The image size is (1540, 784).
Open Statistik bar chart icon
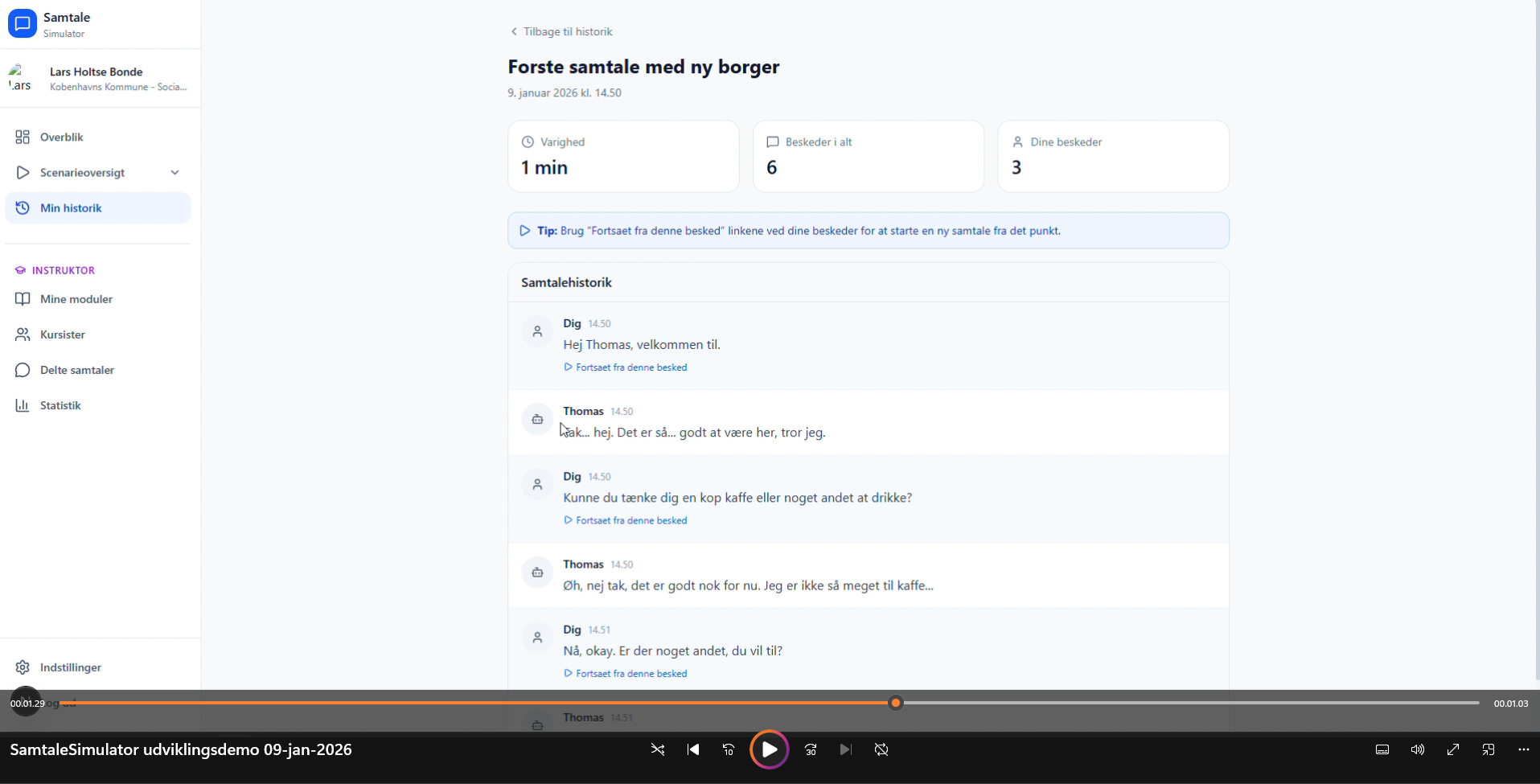[23, 405]
